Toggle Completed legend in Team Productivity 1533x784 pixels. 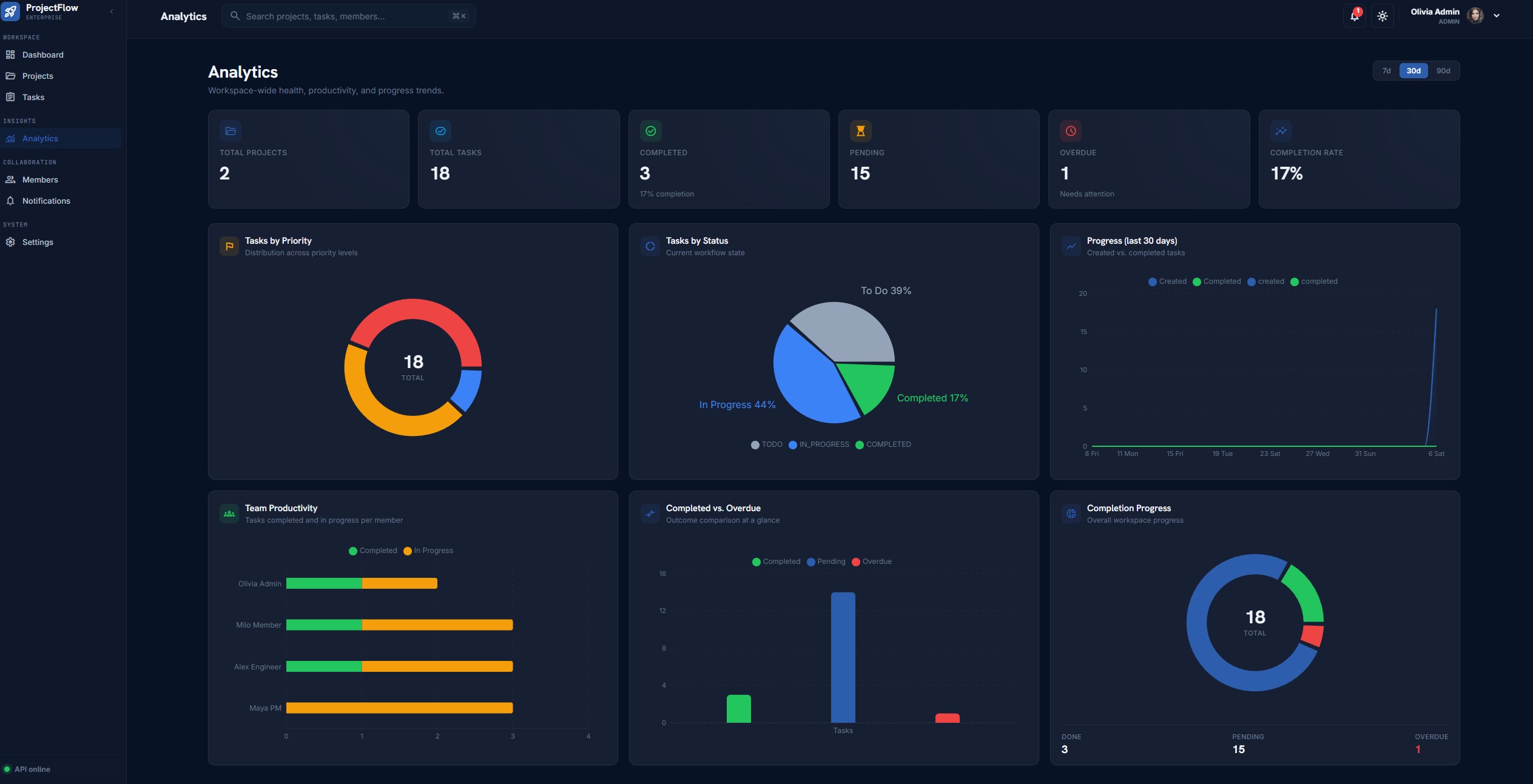(x=373, y=551)
